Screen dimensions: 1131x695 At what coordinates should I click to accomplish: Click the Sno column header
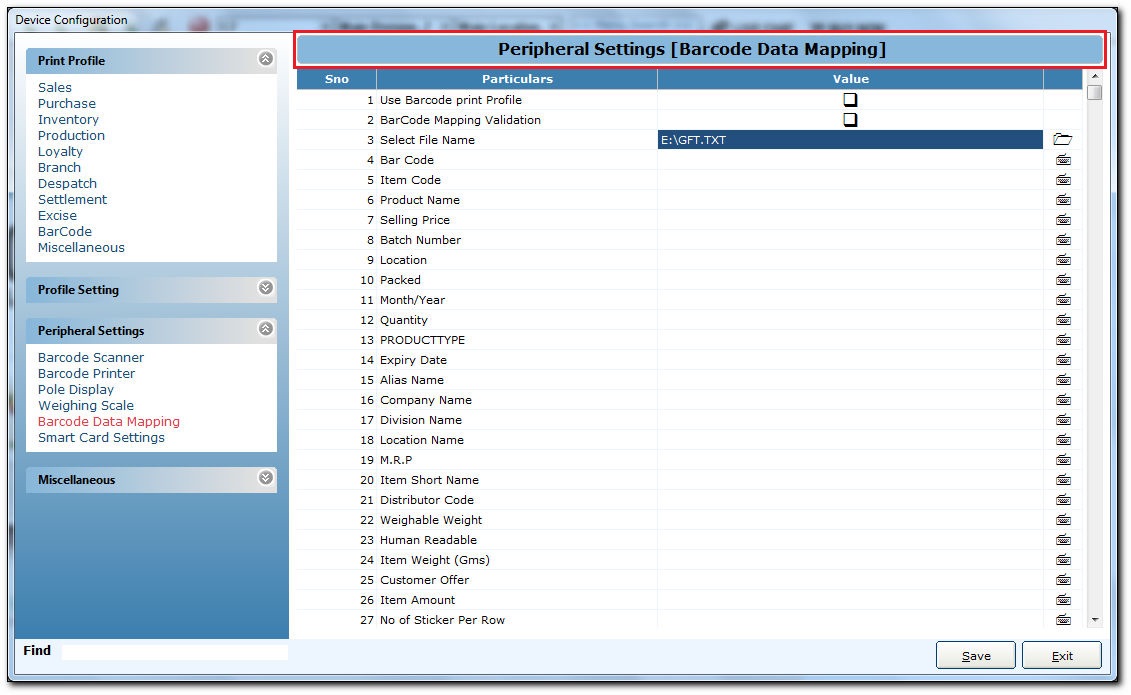point(337,79)
